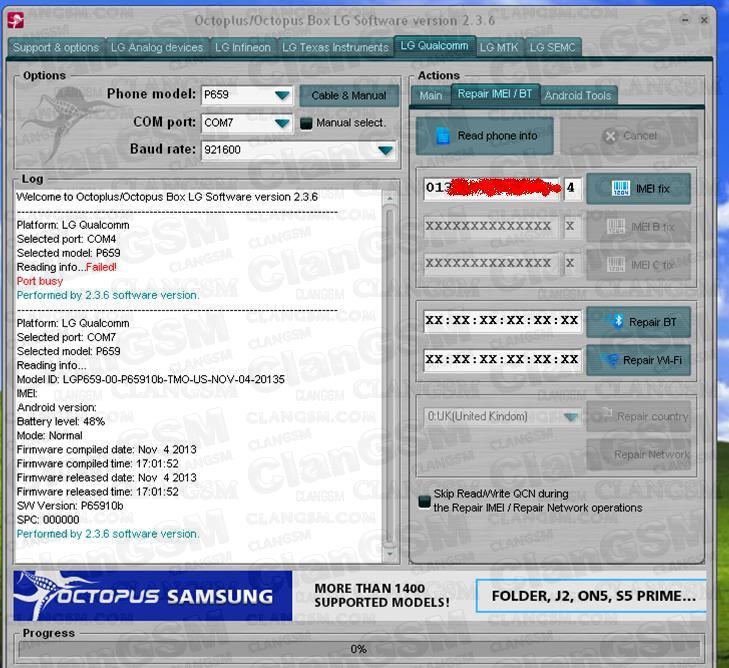The width and height of the screenshot is (729, 668).
Task: Click the Read phone info button
Action: pyautogui.click(x=485, y=136)
